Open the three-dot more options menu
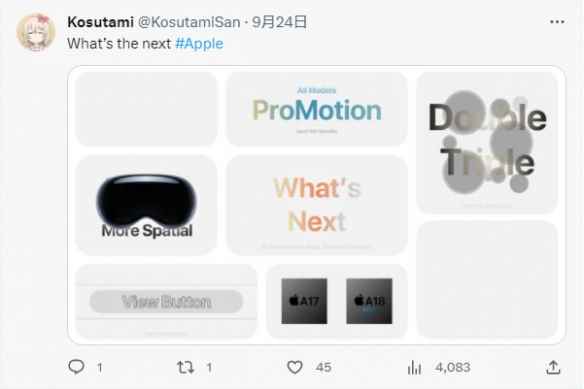Screen dimensions: 584x389 pyautogui.click(x=557, y=22)
